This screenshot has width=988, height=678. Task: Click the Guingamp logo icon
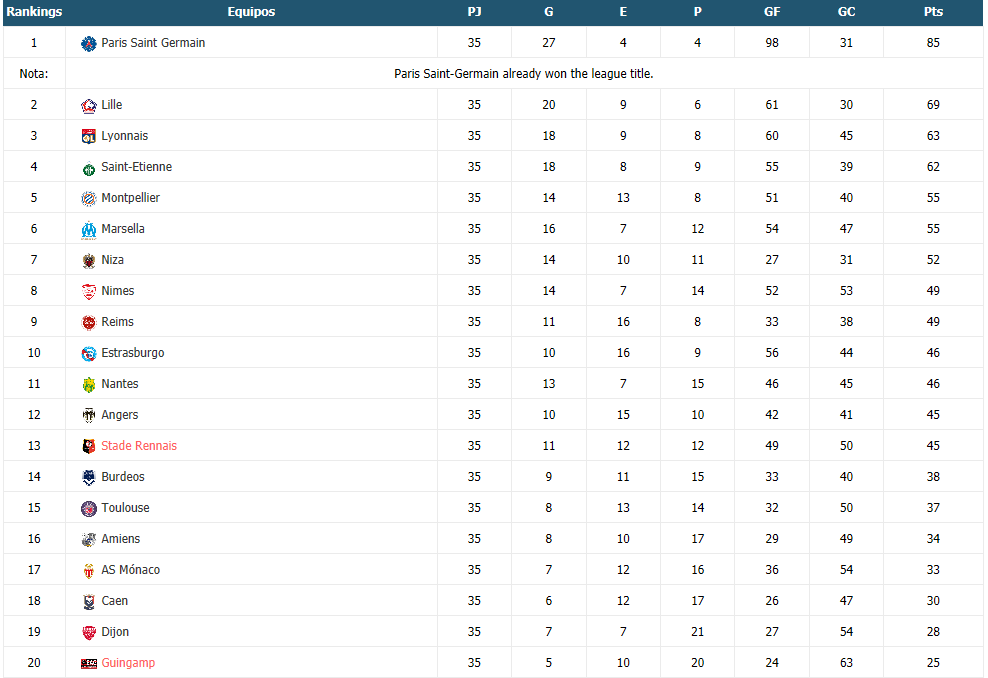(x=89, y=663)
